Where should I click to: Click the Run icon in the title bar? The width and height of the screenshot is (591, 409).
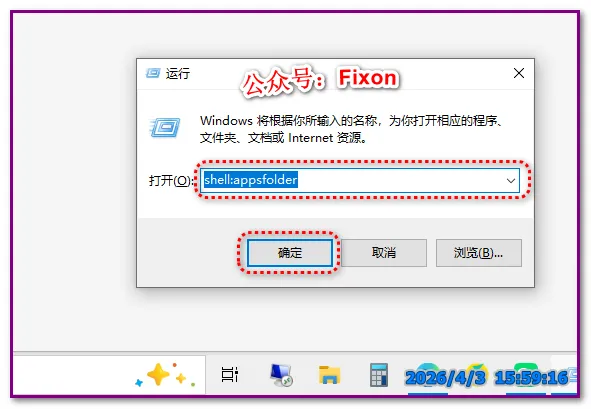pos(153,73)
